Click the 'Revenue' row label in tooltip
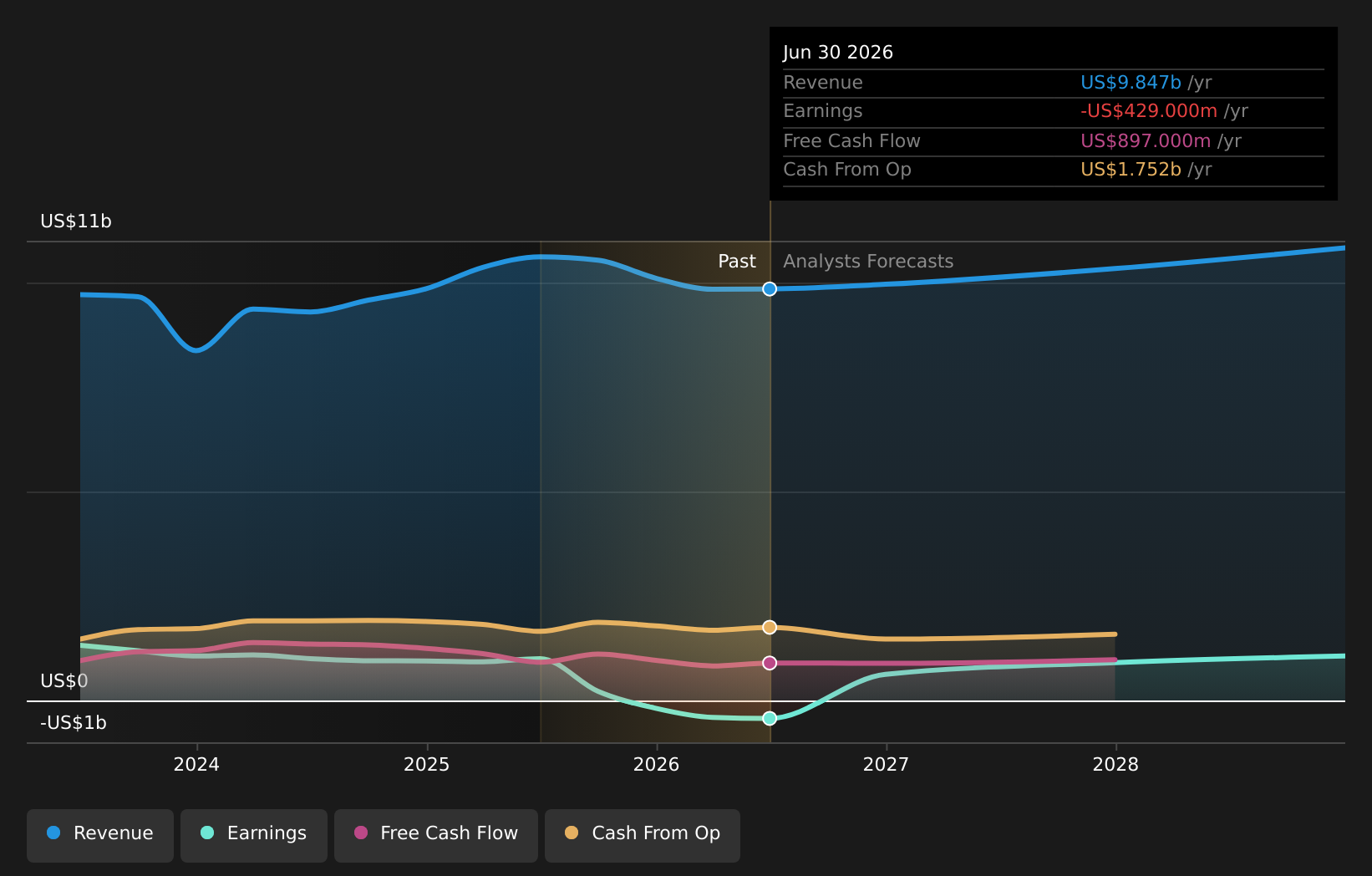 coord(823,83)
